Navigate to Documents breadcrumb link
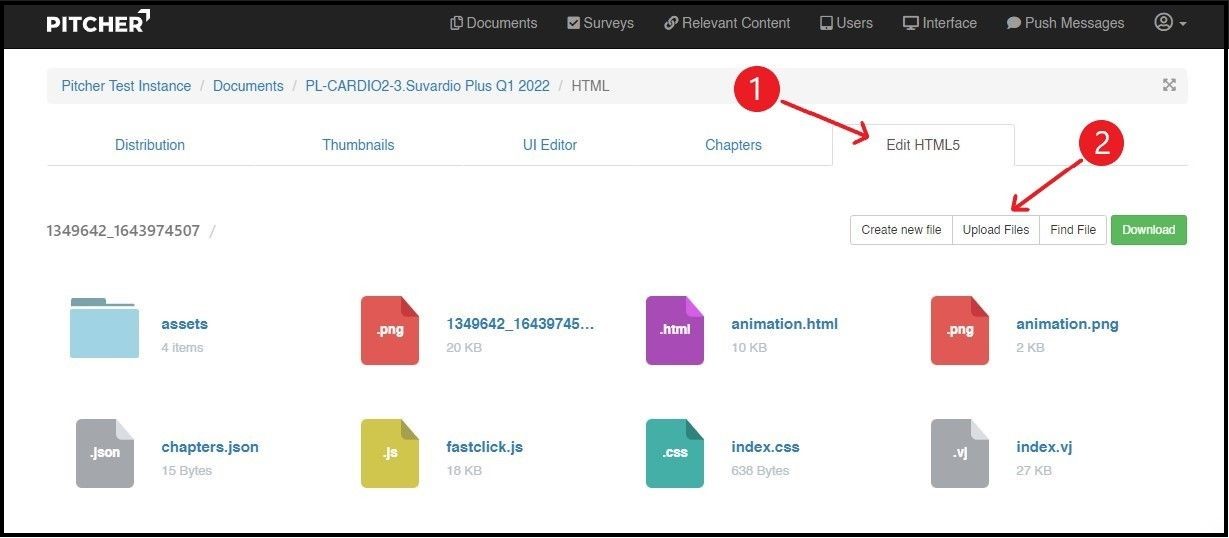The width and height of the screenshot is (1229, 538). pos(248,86)
